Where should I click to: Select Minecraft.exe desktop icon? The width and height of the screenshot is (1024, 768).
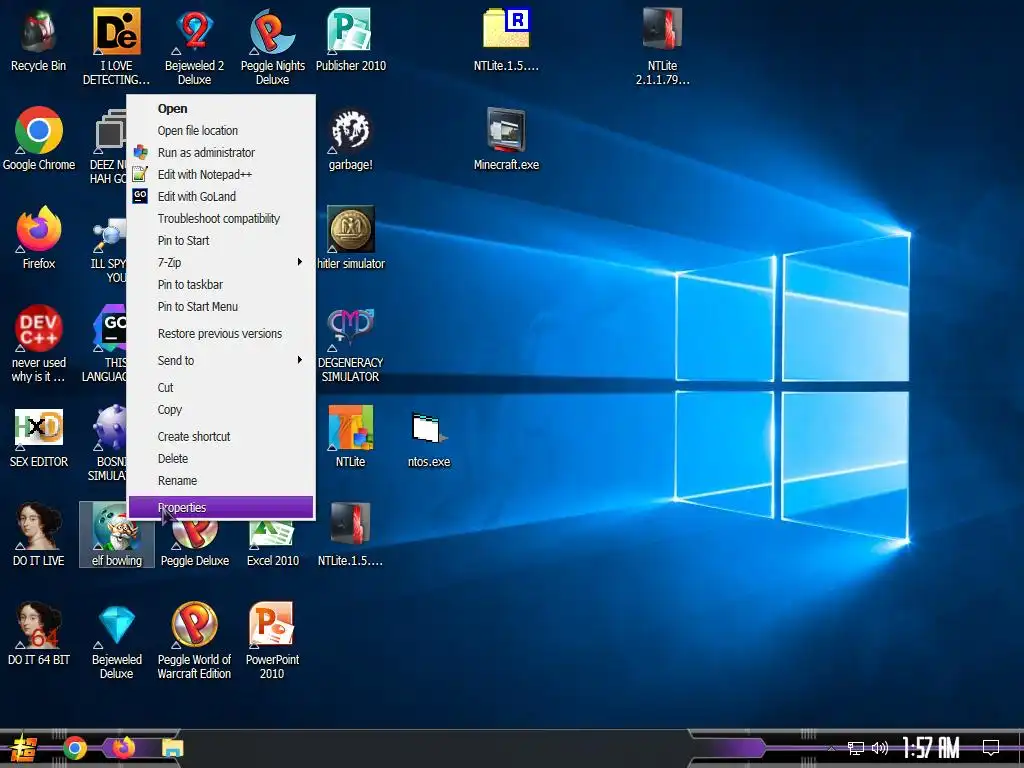506,138
